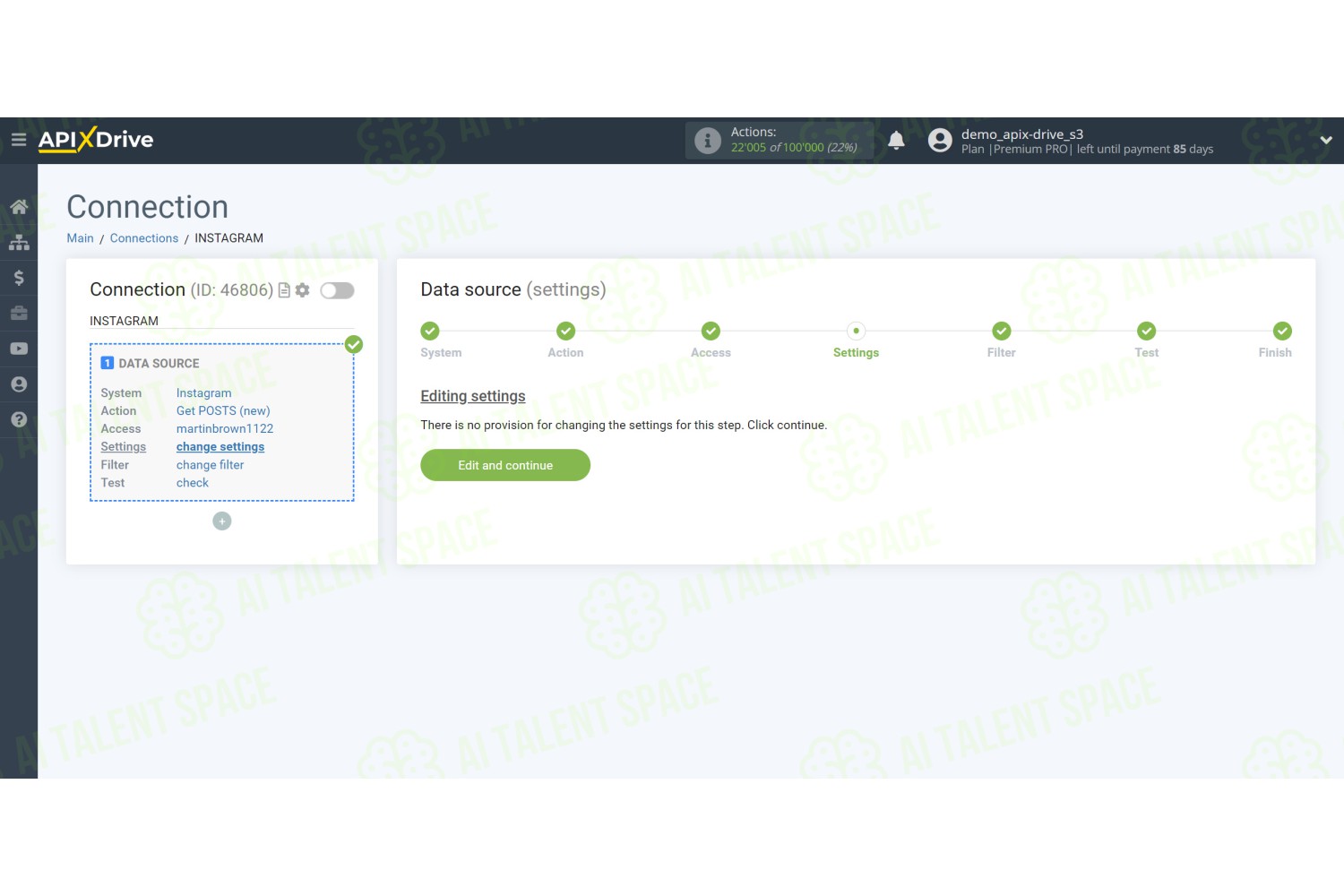Image resolution: width=1344 pixels, height=896 pixels.
Task: Click the demo_apix-drive_s3 username
Action: (x=1022, y=134)
